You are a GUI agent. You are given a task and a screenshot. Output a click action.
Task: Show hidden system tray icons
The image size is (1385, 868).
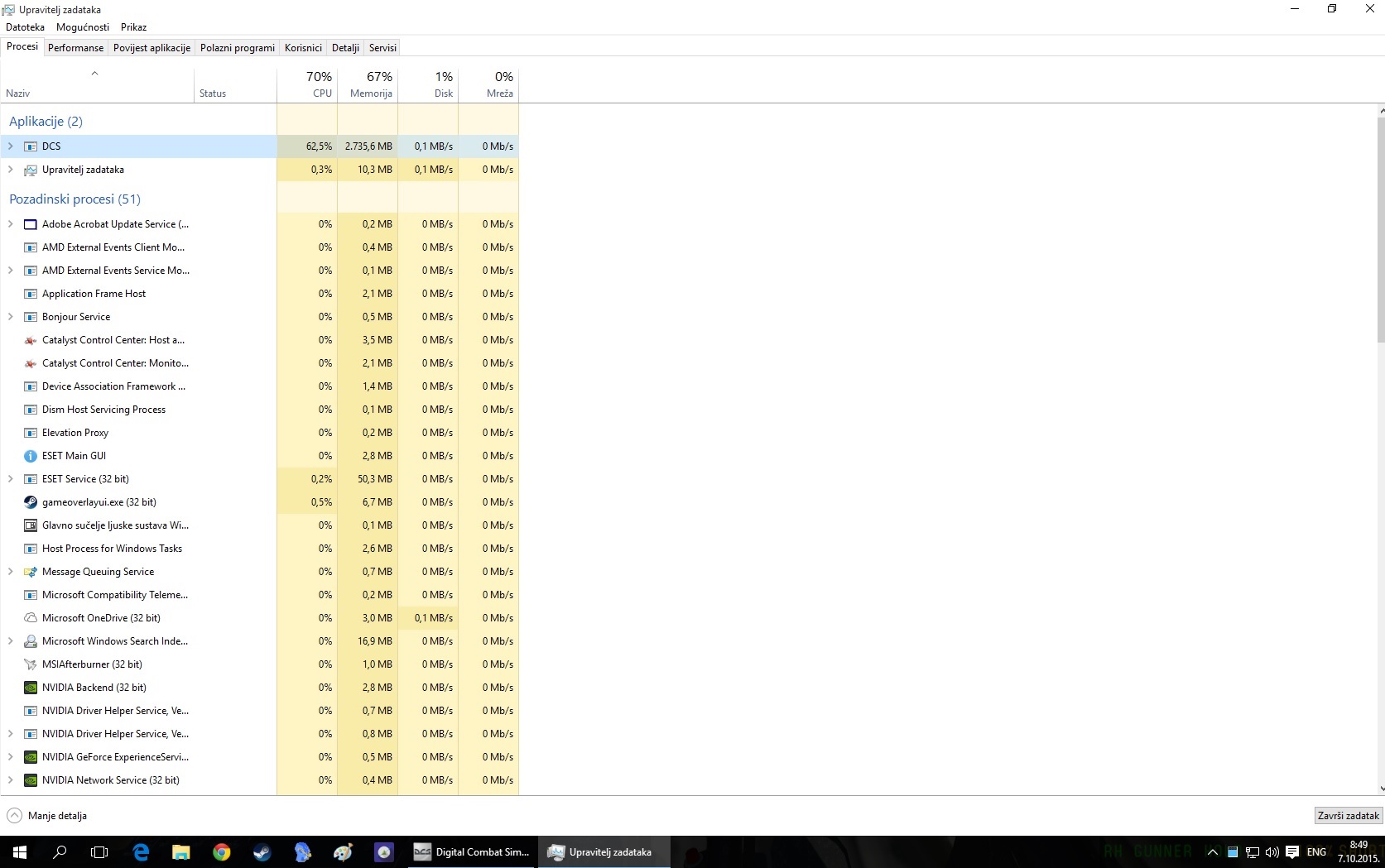pos(1212,852)
